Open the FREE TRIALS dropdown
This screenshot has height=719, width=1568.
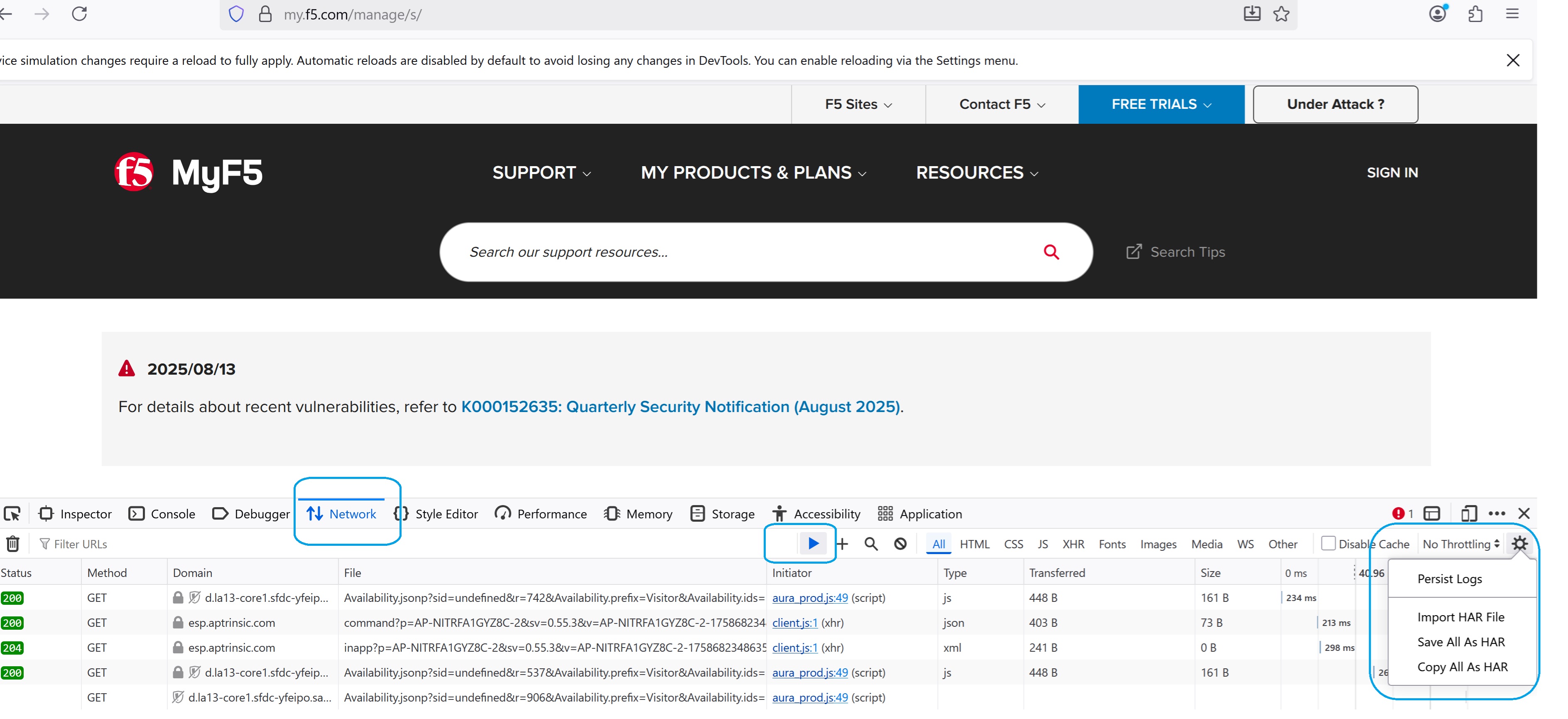point(1161,105)
